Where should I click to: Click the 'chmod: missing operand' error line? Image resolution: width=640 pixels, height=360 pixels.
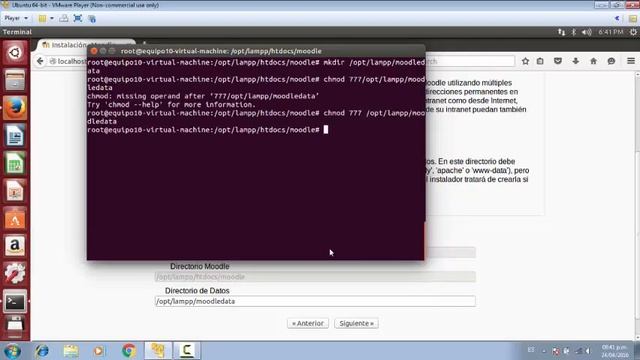203,96
